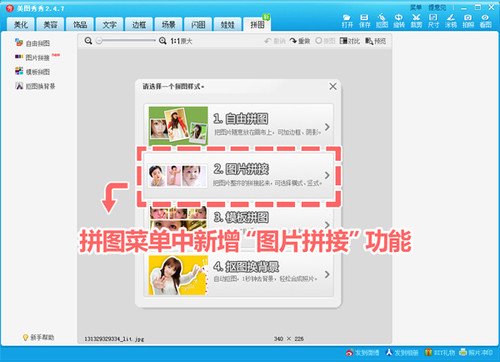Viewport: 500px width, 362px height.
Task: Close the collage style dialog
Action: click(333, 86)
